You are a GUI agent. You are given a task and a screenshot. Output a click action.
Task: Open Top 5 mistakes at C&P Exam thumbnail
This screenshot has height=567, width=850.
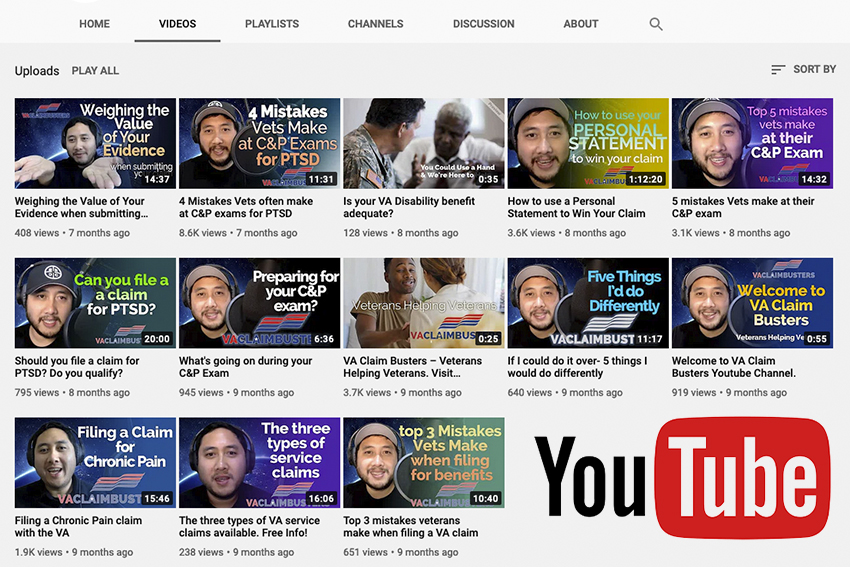(x=752, y=143)
